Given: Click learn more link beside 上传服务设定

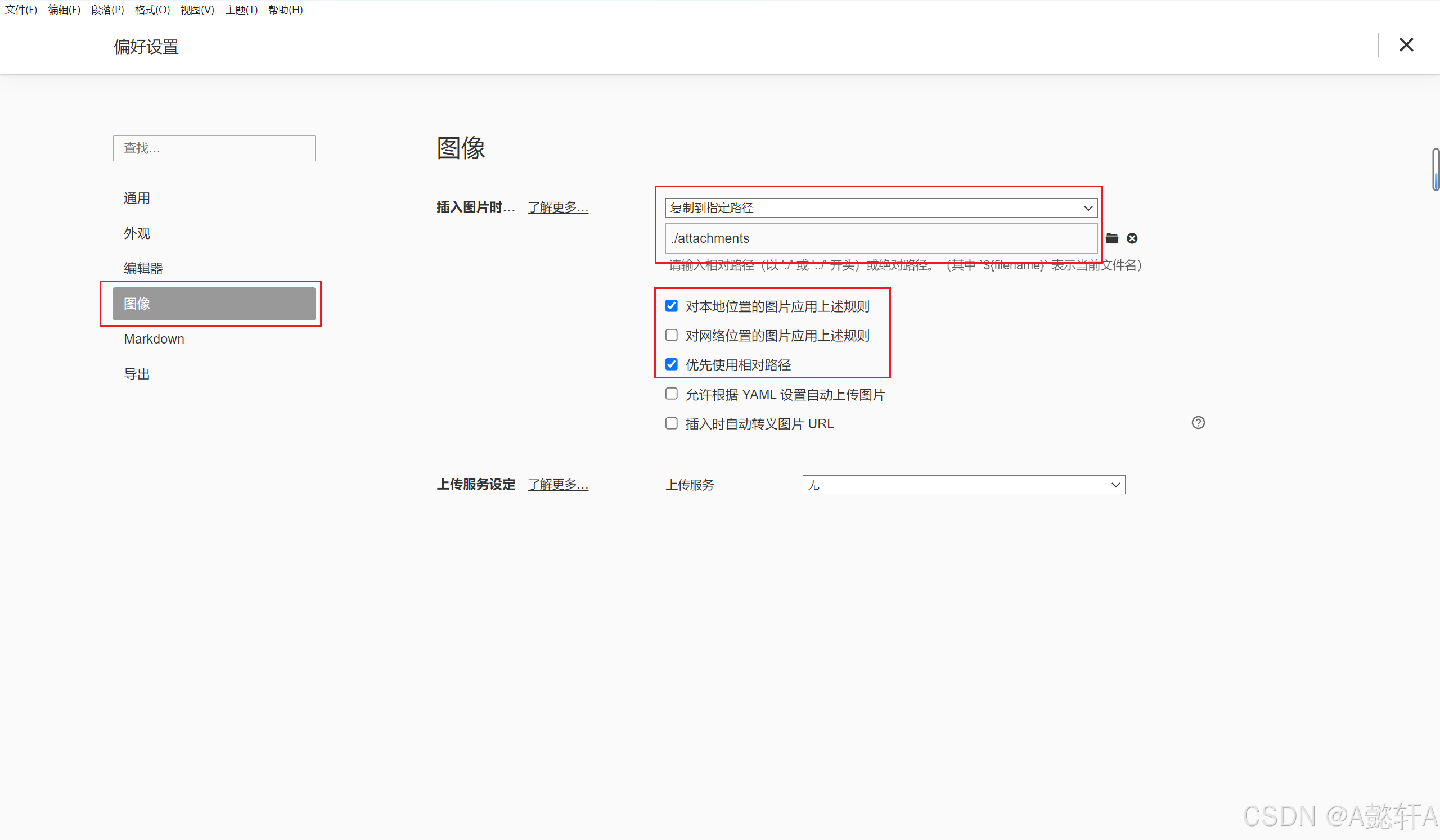Looking at the screenshot, I should point(557,485).
